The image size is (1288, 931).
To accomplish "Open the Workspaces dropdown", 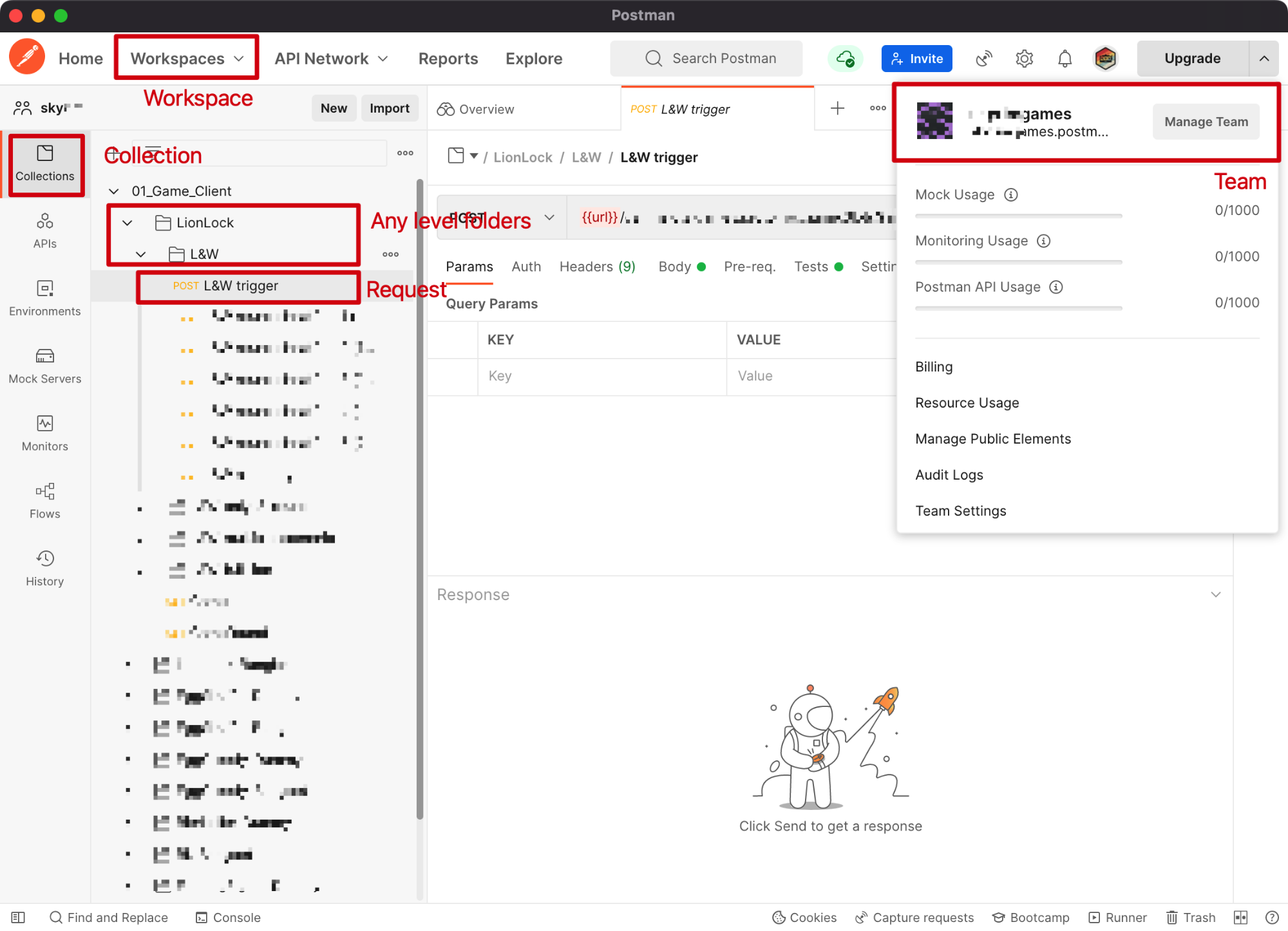I will (187, 59).
